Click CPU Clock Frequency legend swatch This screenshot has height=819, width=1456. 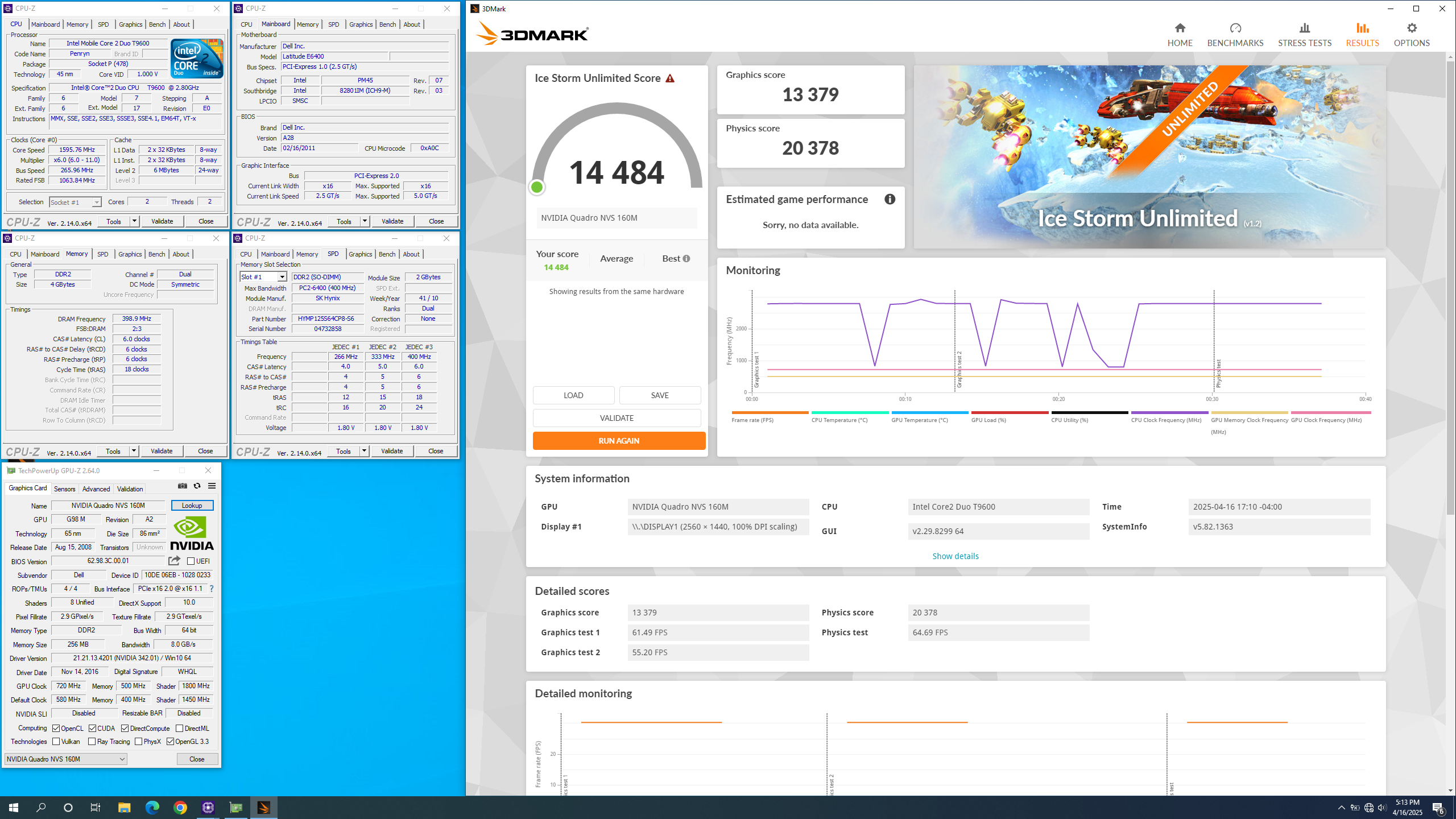pos(1169,412)
